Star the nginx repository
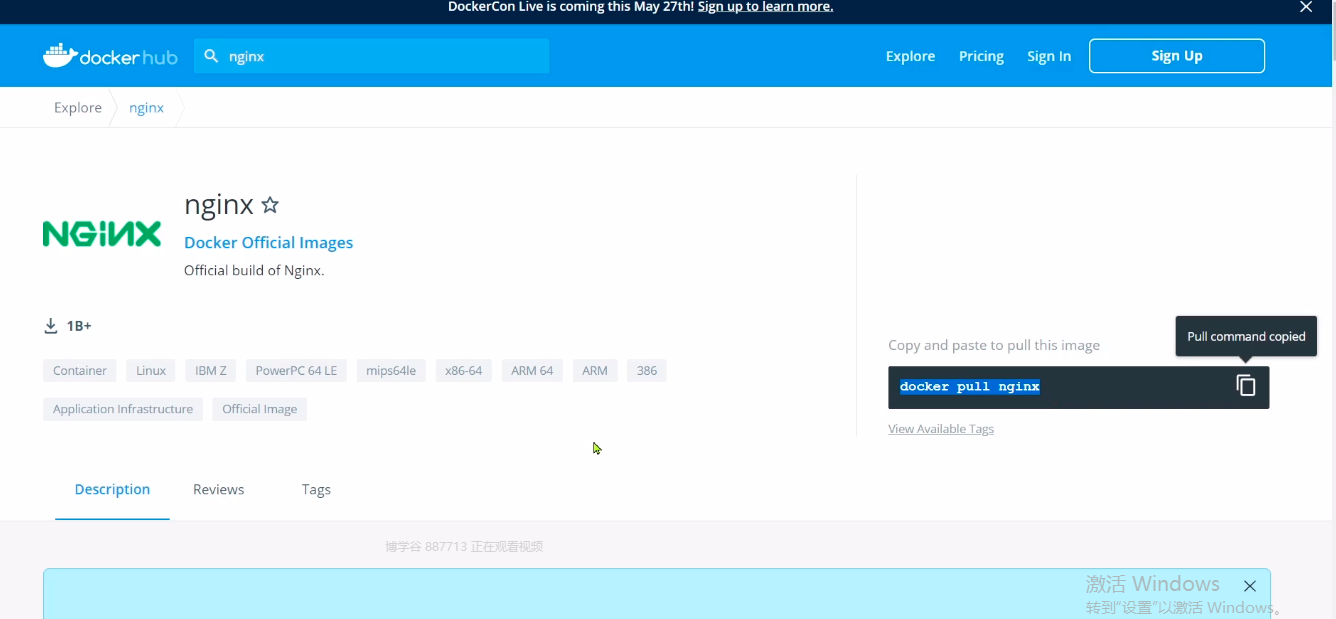The image size is (1336, 619). pos(270,205)
